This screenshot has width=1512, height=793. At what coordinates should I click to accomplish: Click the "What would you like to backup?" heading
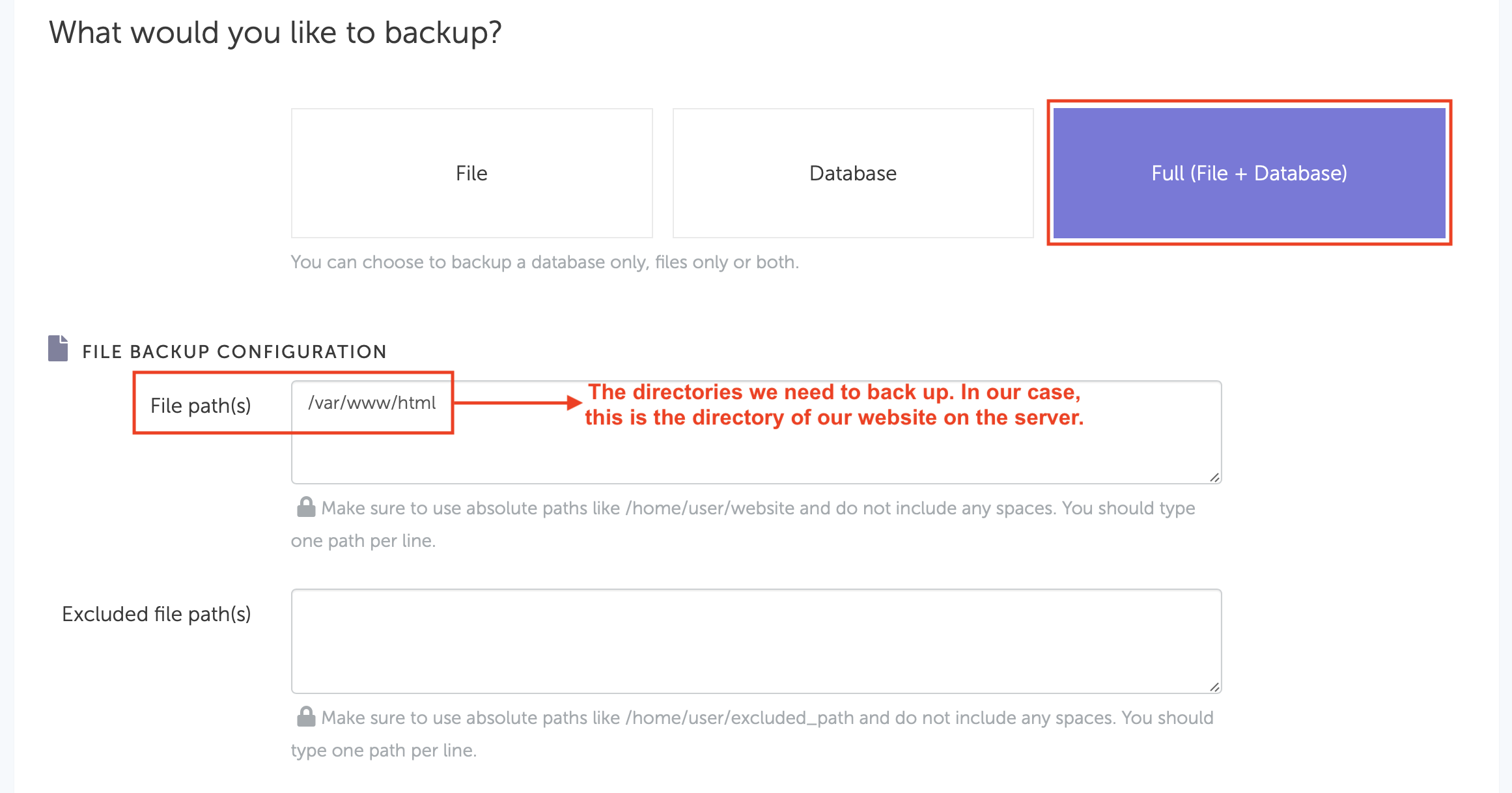(x=275, y=33)
